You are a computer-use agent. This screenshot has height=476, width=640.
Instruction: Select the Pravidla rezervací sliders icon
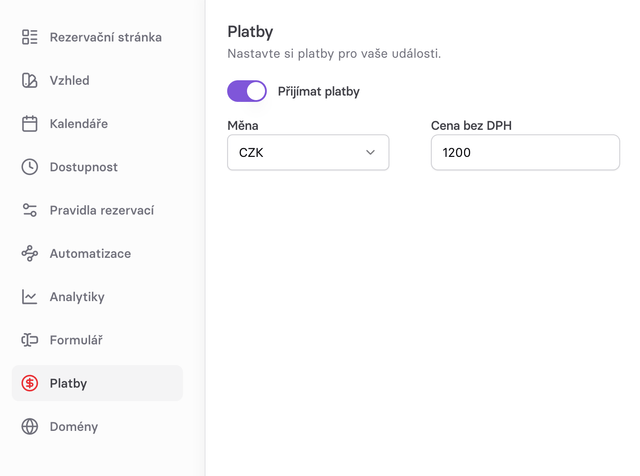click(x=29, y=210)
